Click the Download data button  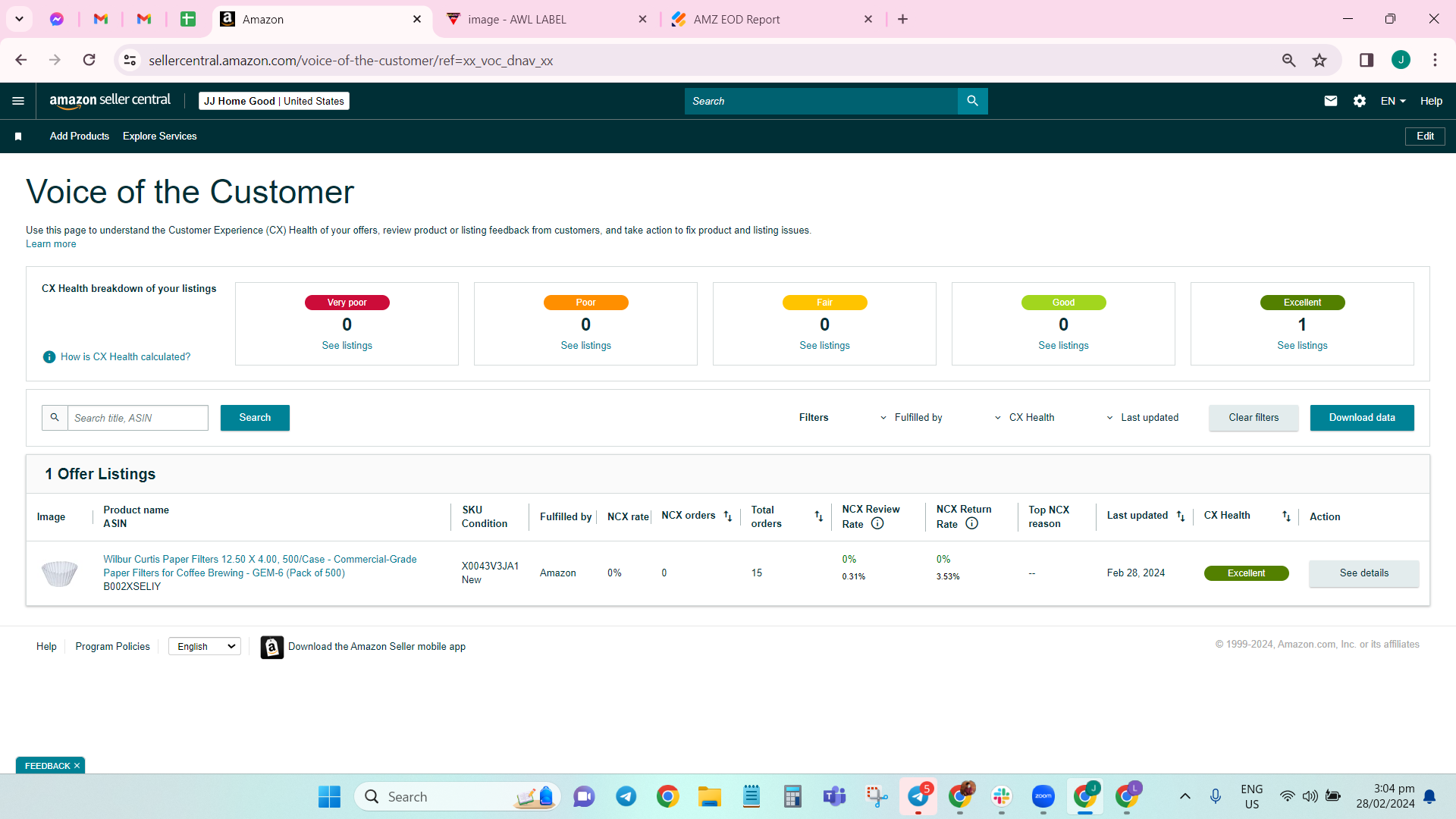pos(1362,418)
